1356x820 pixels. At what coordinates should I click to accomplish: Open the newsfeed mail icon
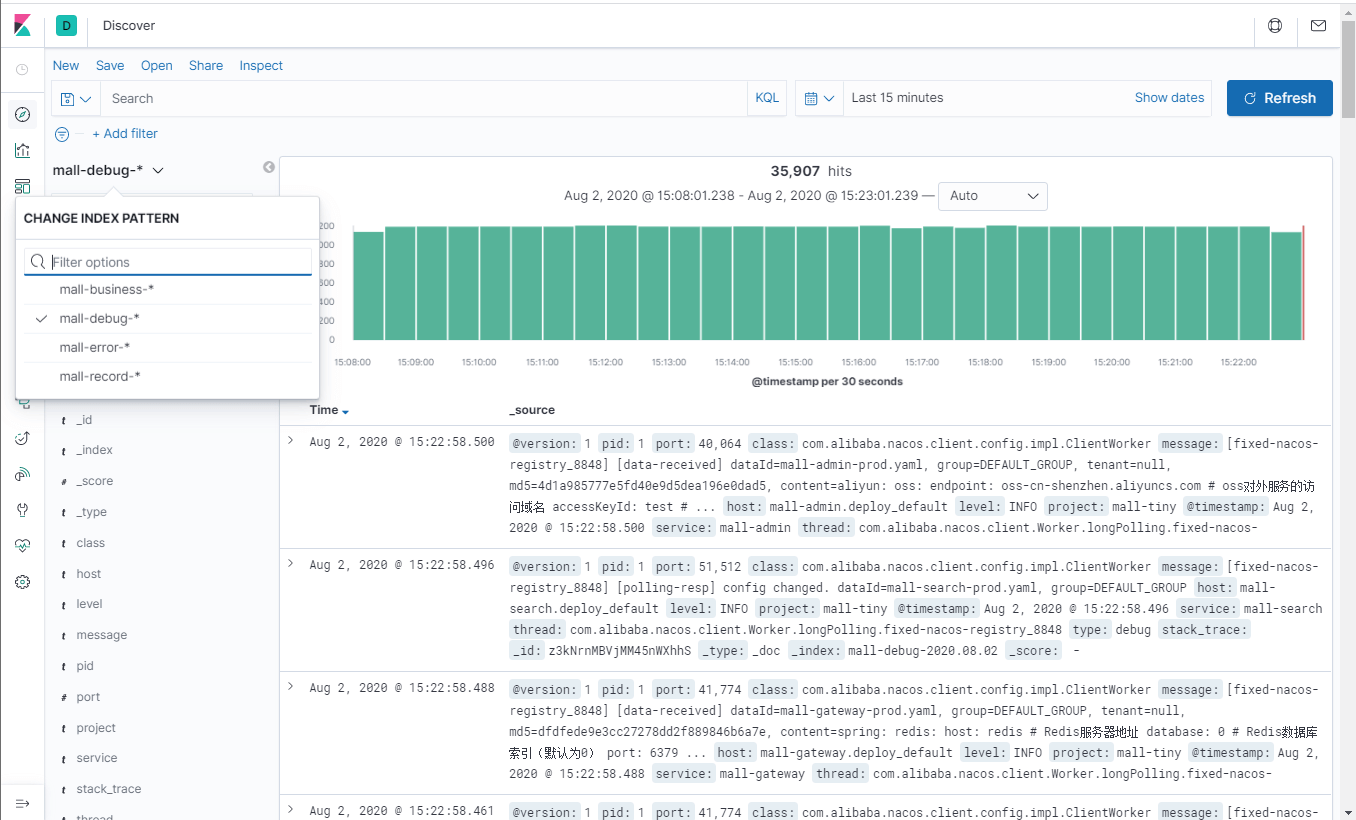click(1318, 25)
